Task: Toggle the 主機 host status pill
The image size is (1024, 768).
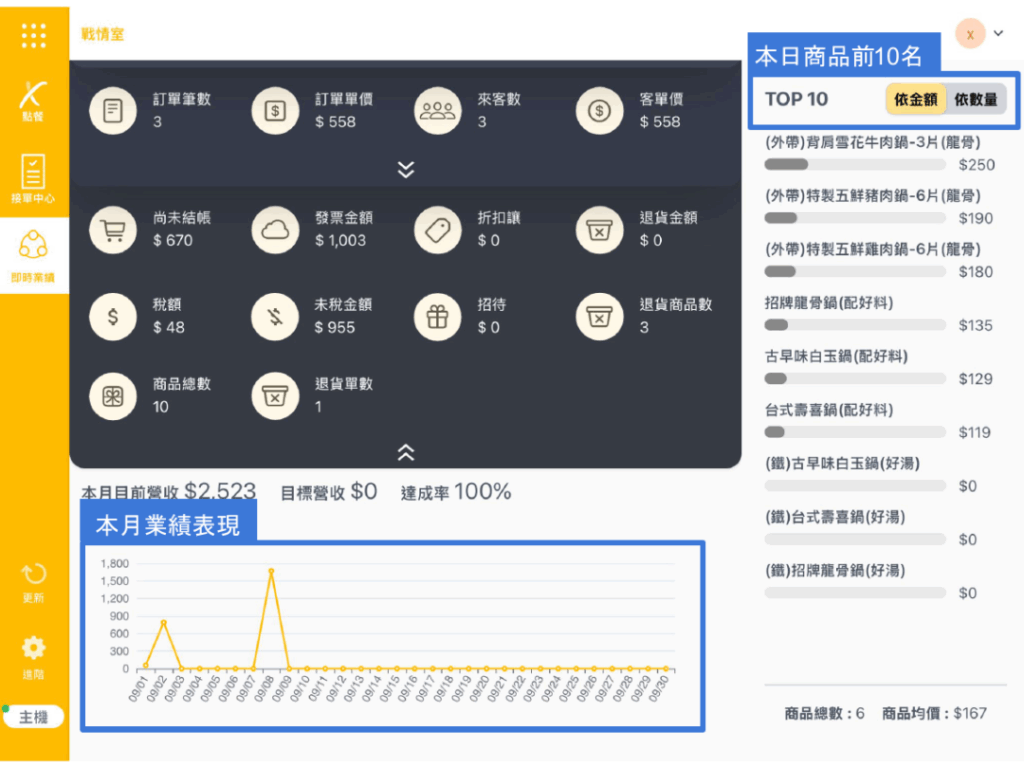Action: click(34, 717)
